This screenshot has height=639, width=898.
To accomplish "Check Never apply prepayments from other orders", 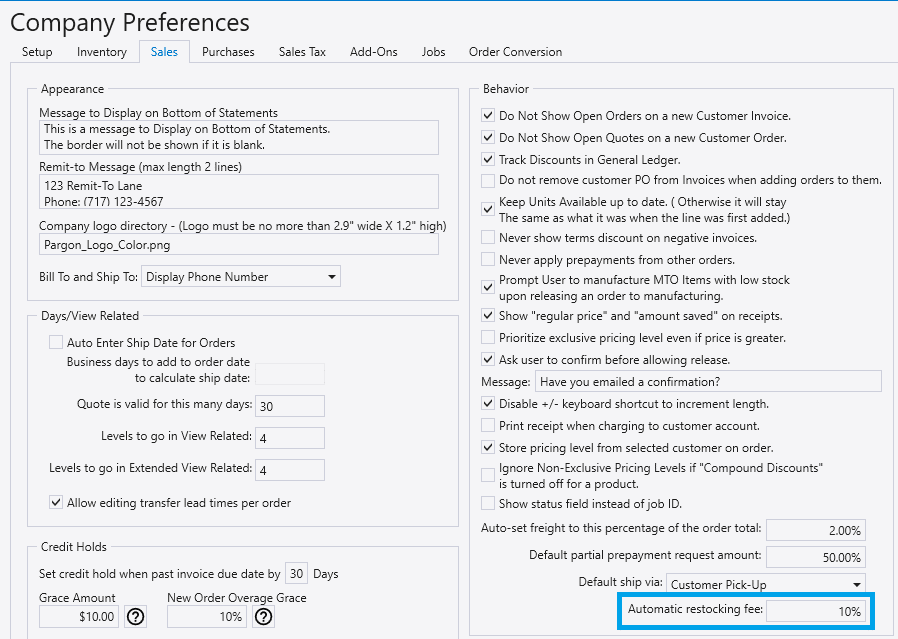I will [488, 259].
